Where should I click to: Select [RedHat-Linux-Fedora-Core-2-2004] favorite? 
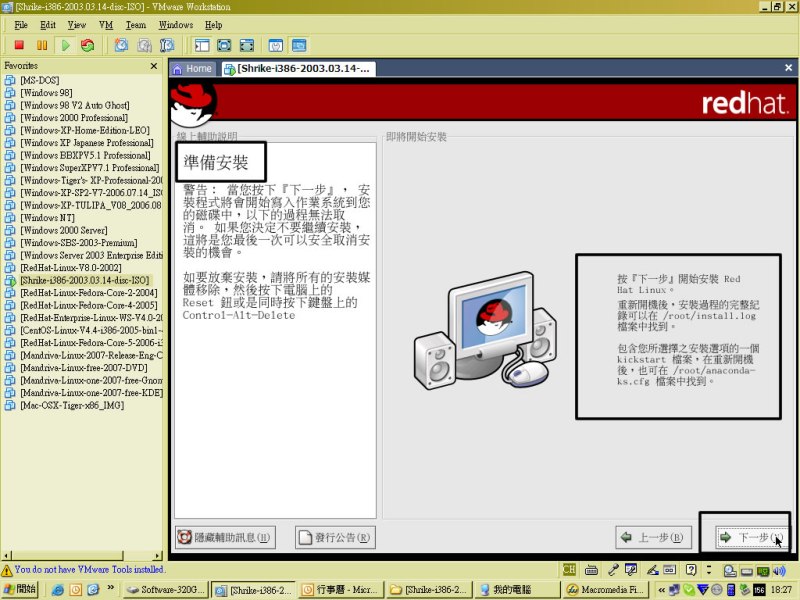click(x=89, y=293)
